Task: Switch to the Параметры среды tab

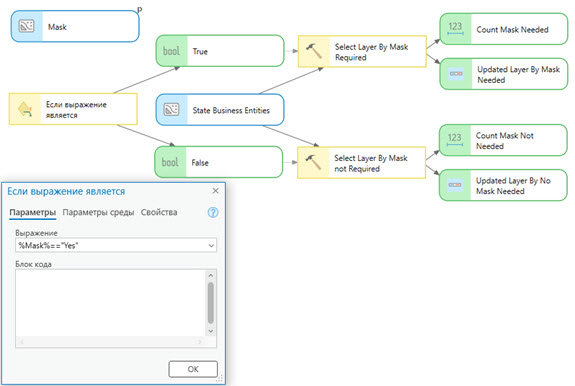Action: (98, 212)
